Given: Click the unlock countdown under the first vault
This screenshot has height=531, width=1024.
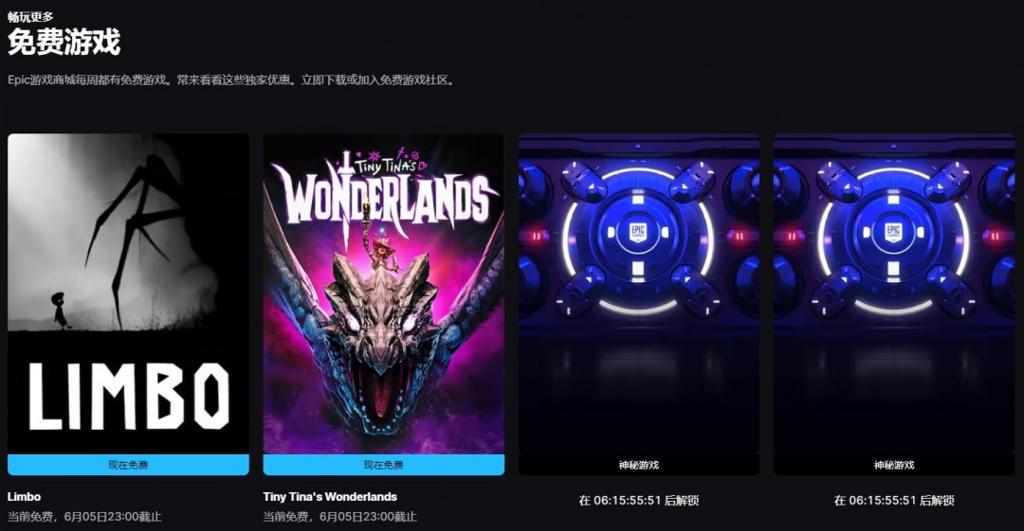Looking at the screenshot, I should point(639,500).
